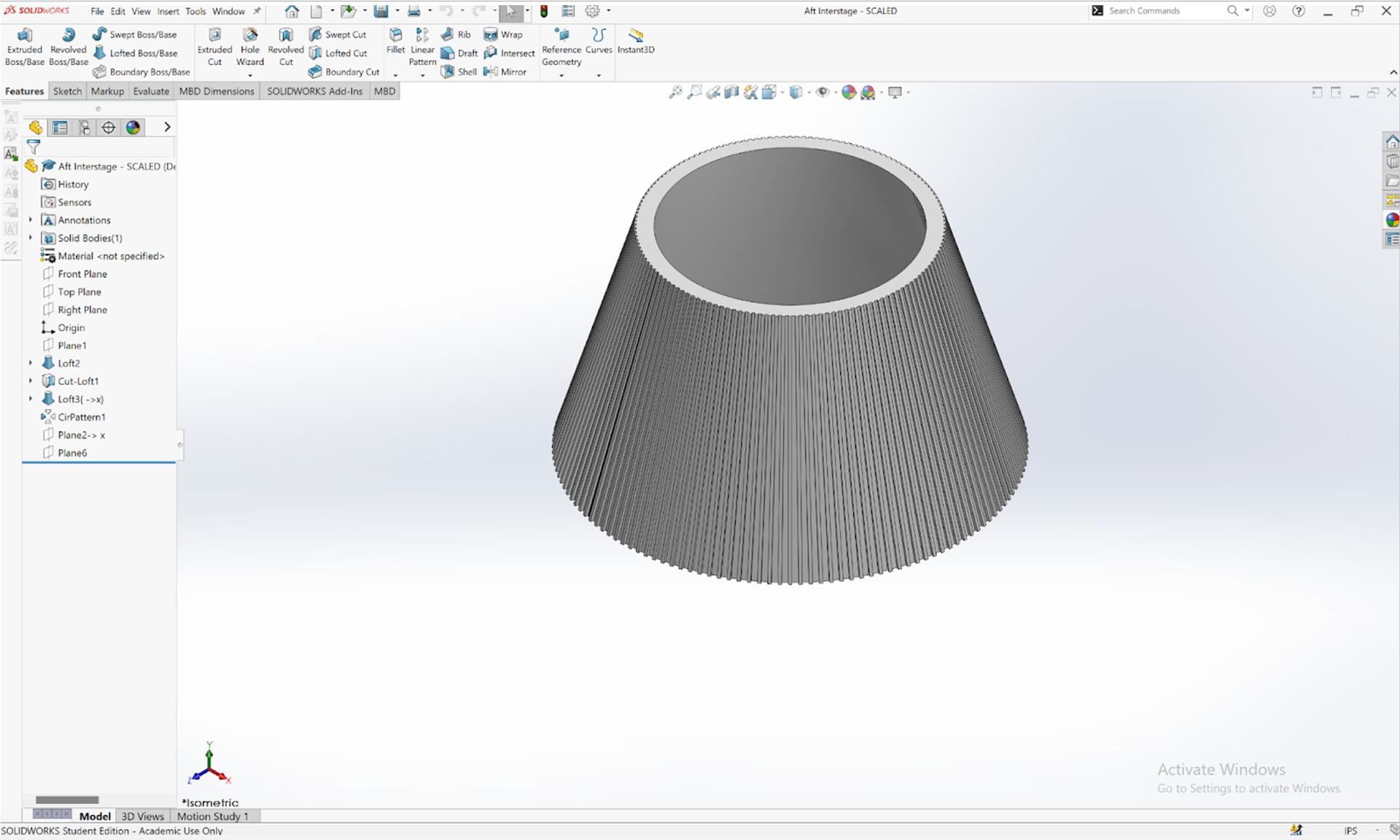Expand the Solid Bodies(1) folder
The height and width of the screenshot is (840, 1400).
pos(31,238)
